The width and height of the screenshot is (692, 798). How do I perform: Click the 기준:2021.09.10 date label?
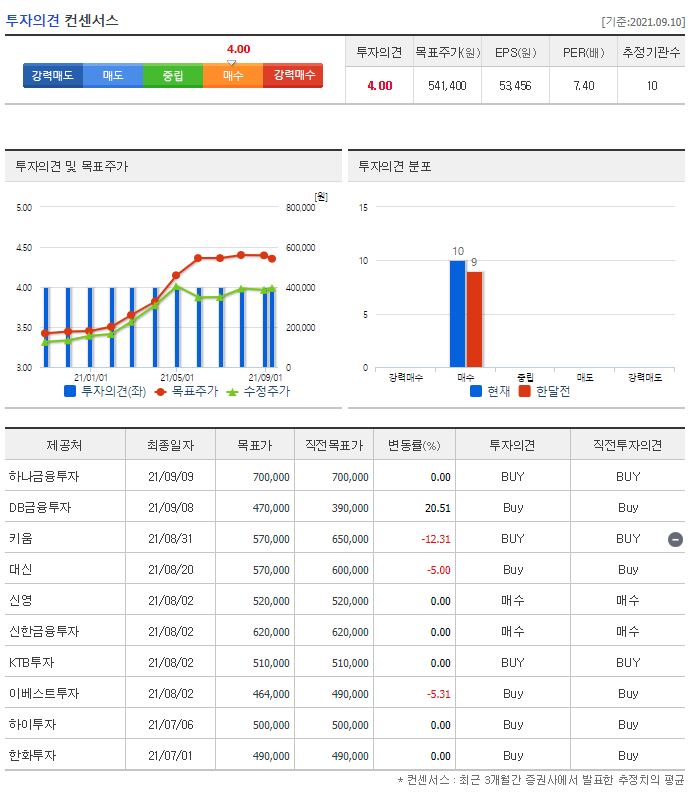[x=643, y=22]
